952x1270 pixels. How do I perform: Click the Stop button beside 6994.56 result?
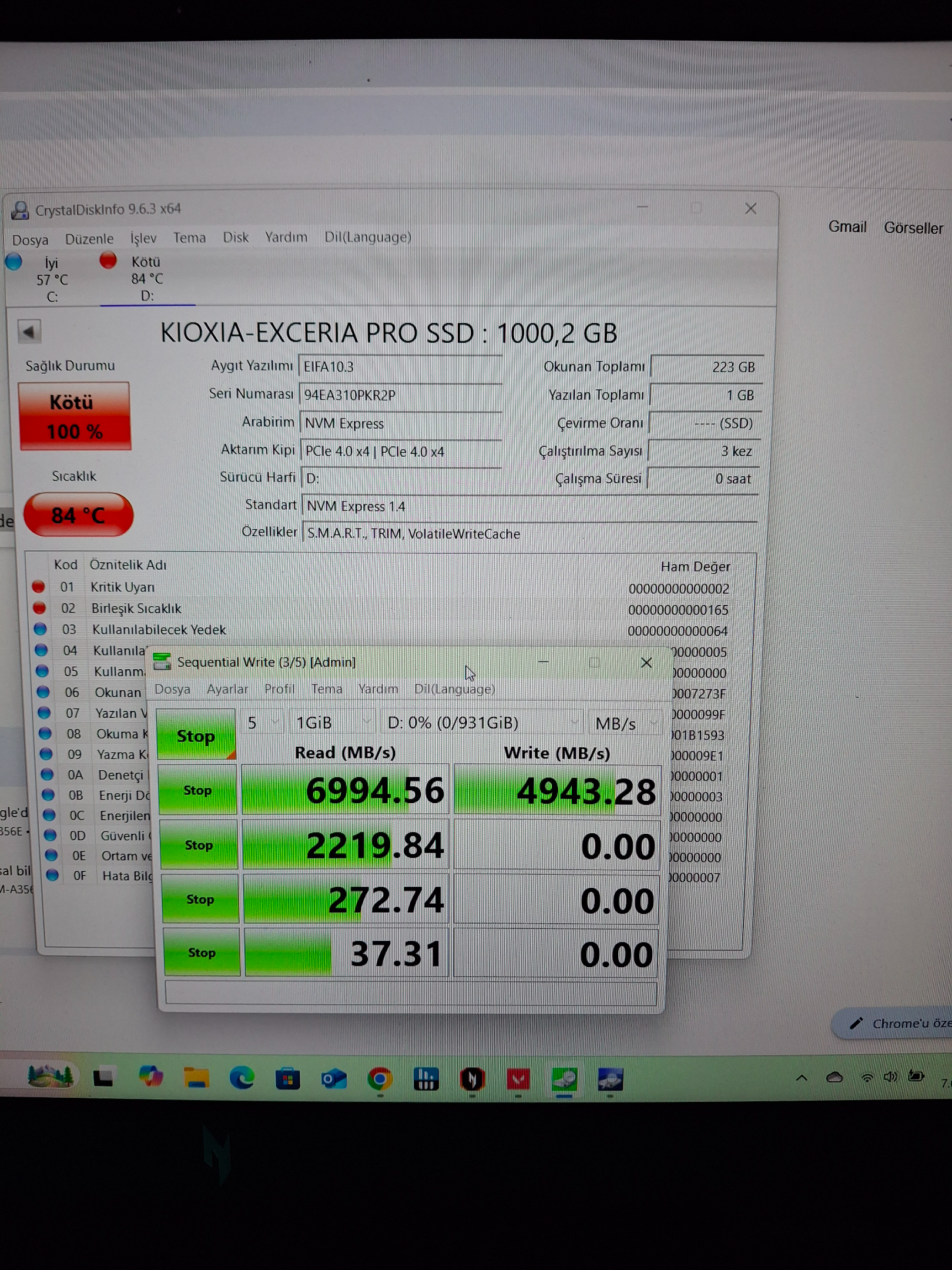point(197,790)
